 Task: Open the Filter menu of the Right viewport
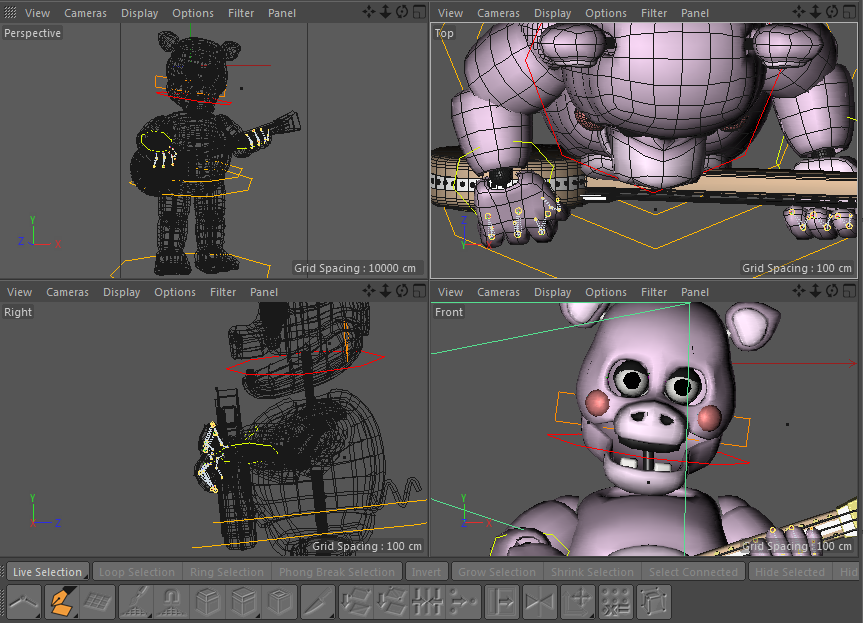tap(223, 292)
